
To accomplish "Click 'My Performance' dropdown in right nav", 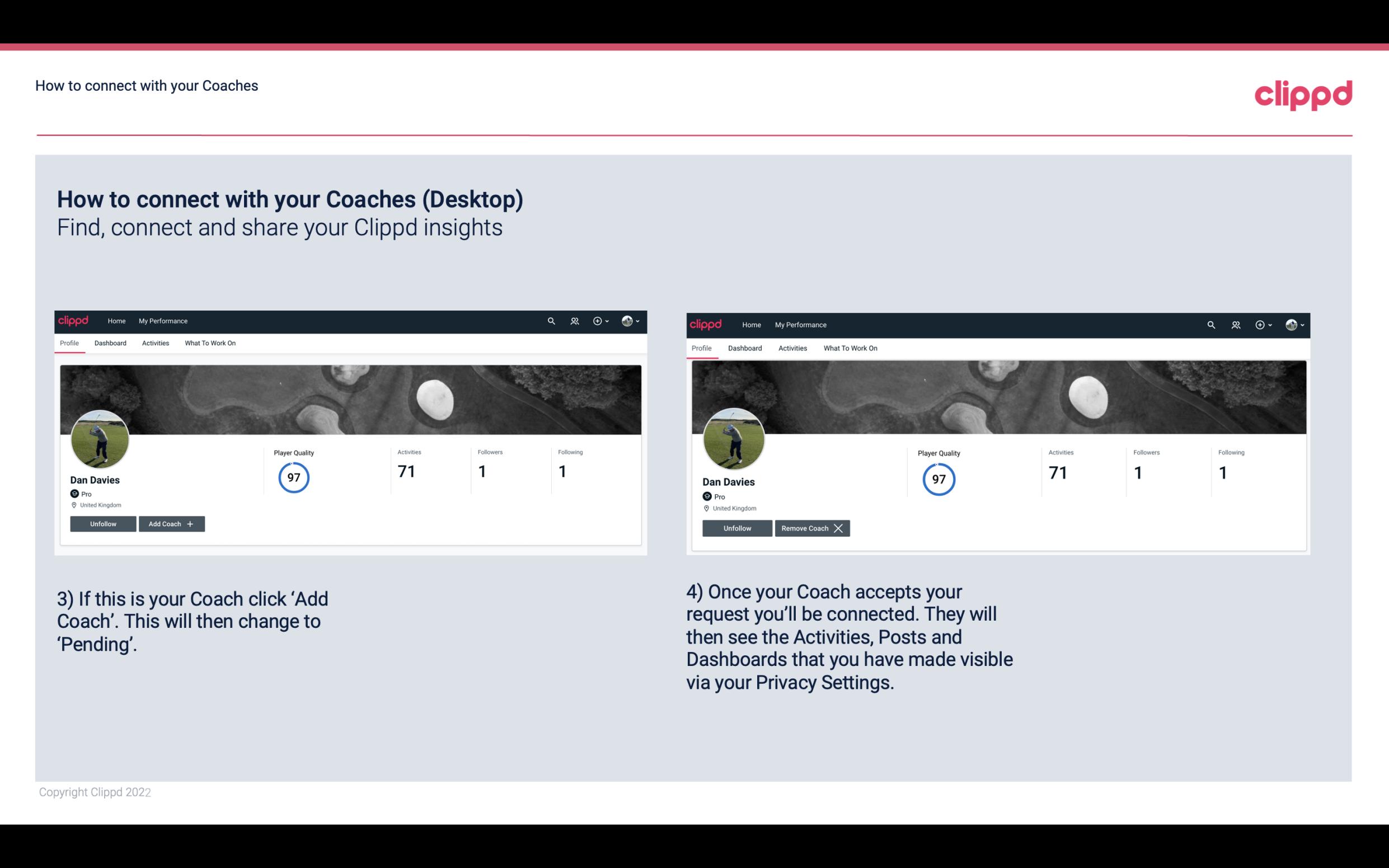I will pyautogui.click(x=800, y=324).
